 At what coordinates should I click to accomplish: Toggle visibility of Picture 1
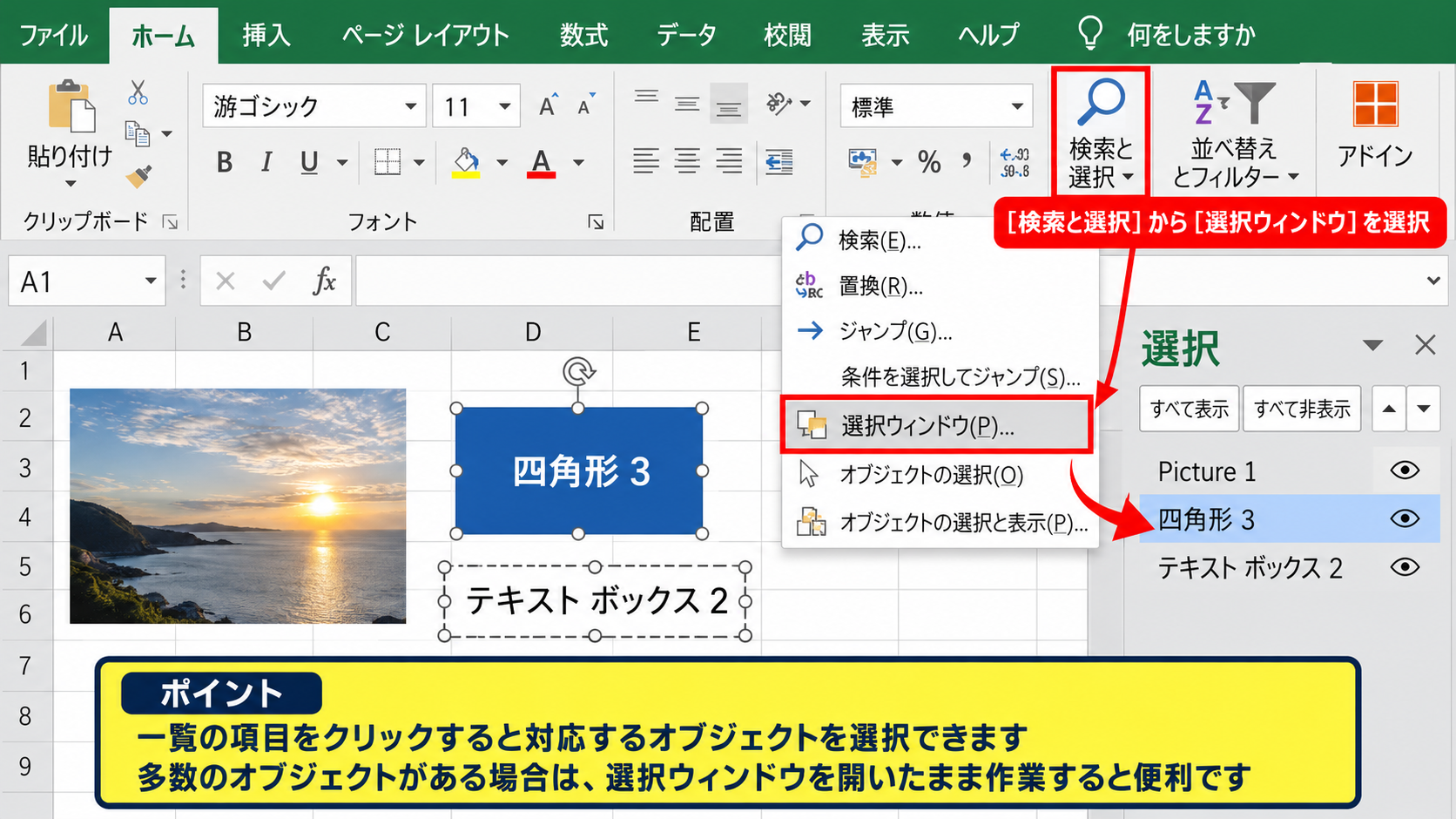click(x=1405, y=470)
